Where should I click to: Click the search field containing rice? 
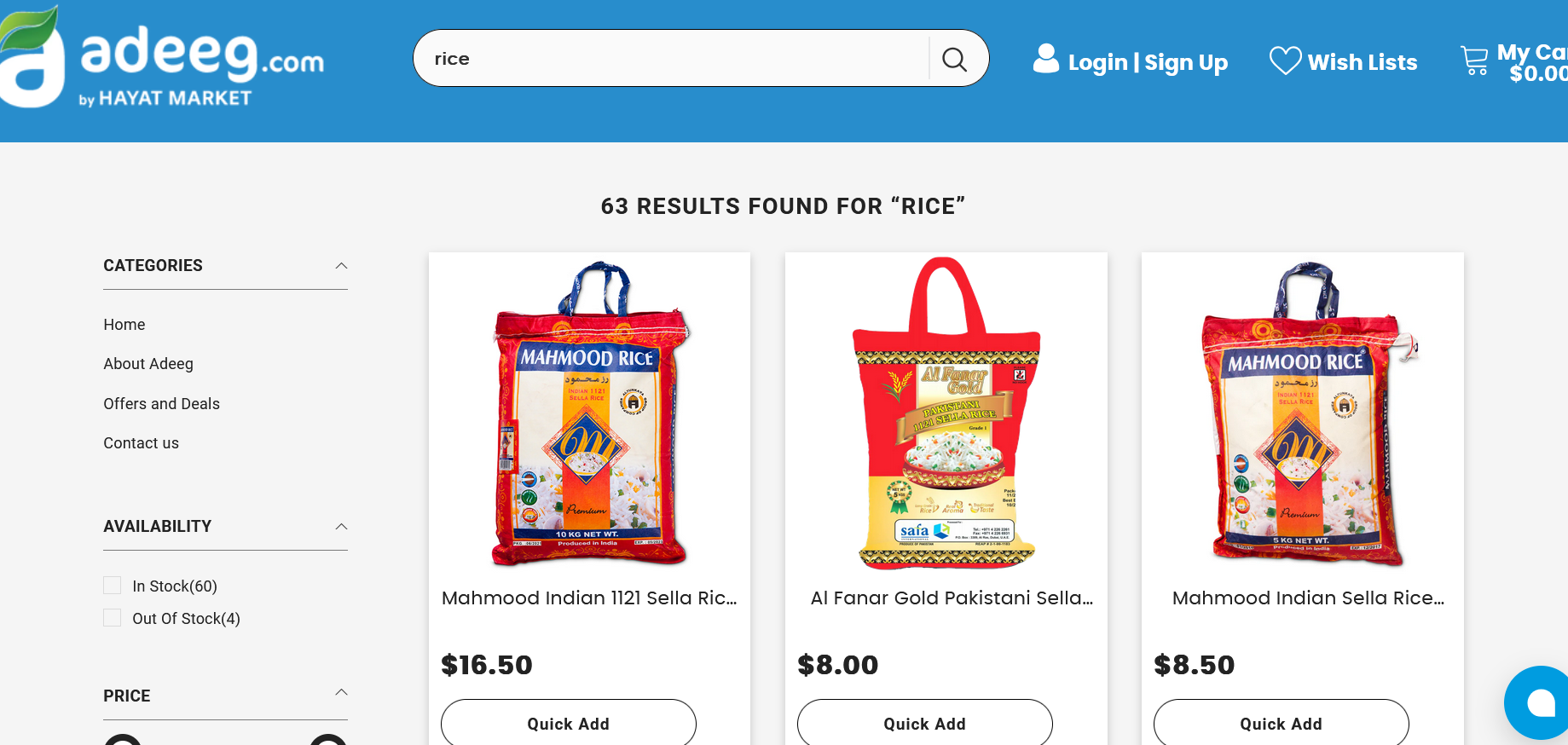(671, 59)
